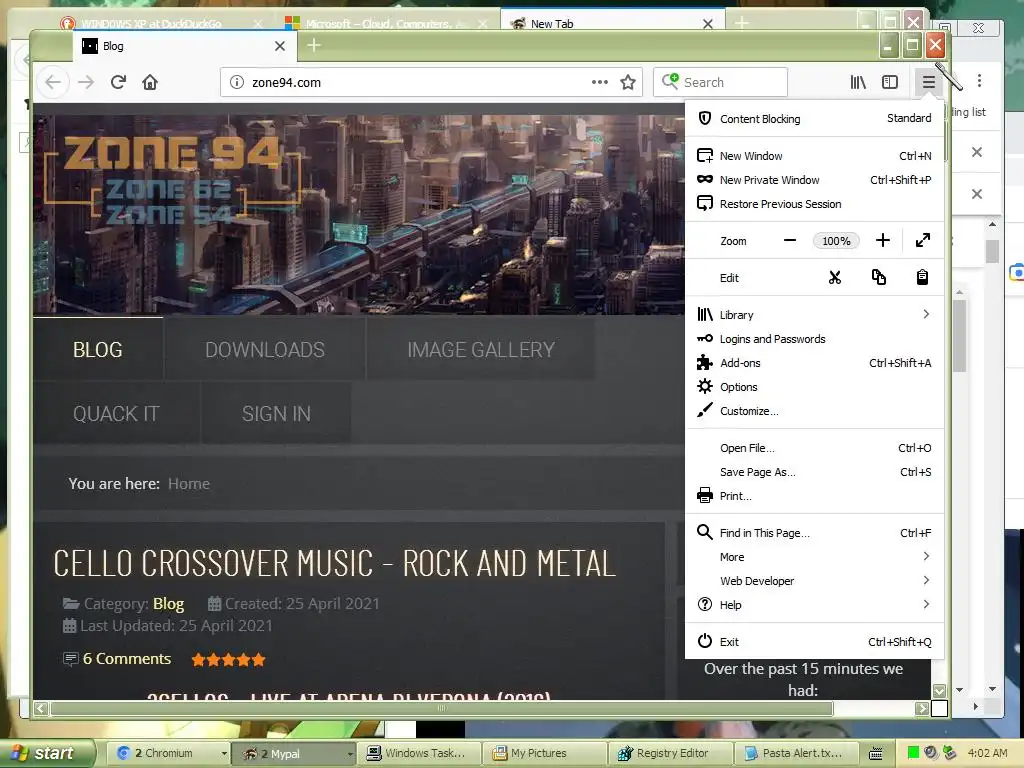Click the back arrow in Mypal toolbar
The width and height of the screenshot is (1024, 768).
(x=53, y=82)
